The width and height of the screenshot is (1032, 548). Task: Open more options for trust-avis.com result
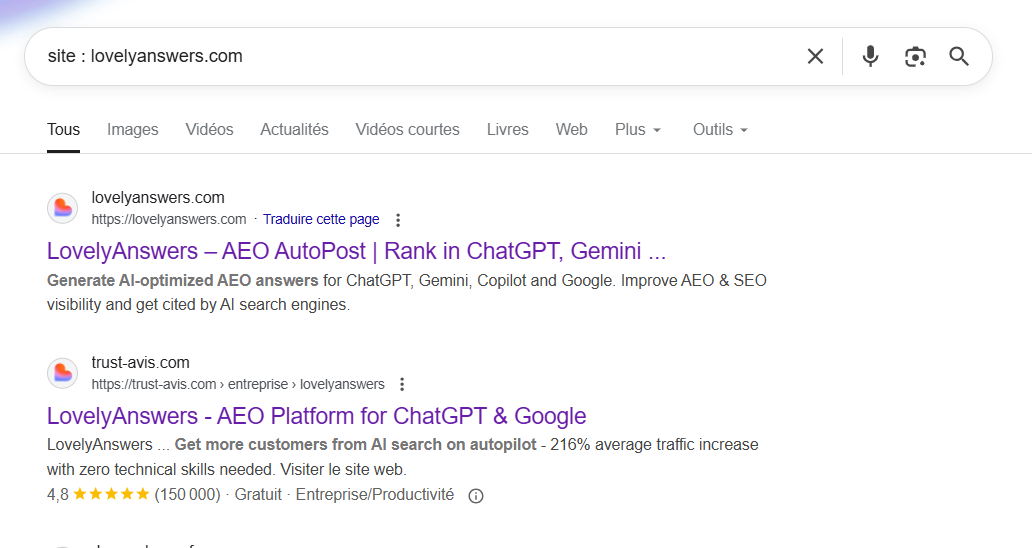pyautogui.click(x=402, y=384)
